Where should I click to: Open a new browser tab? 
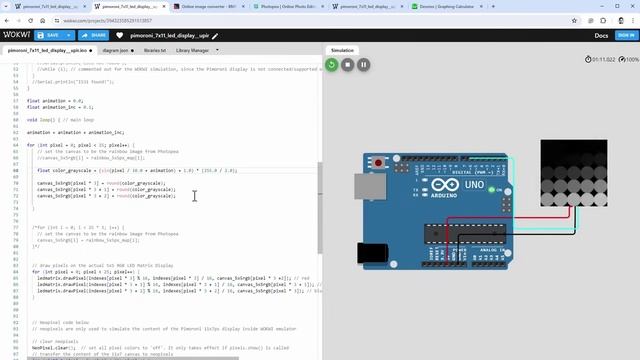pyautogui.click(x=493, y=7)
